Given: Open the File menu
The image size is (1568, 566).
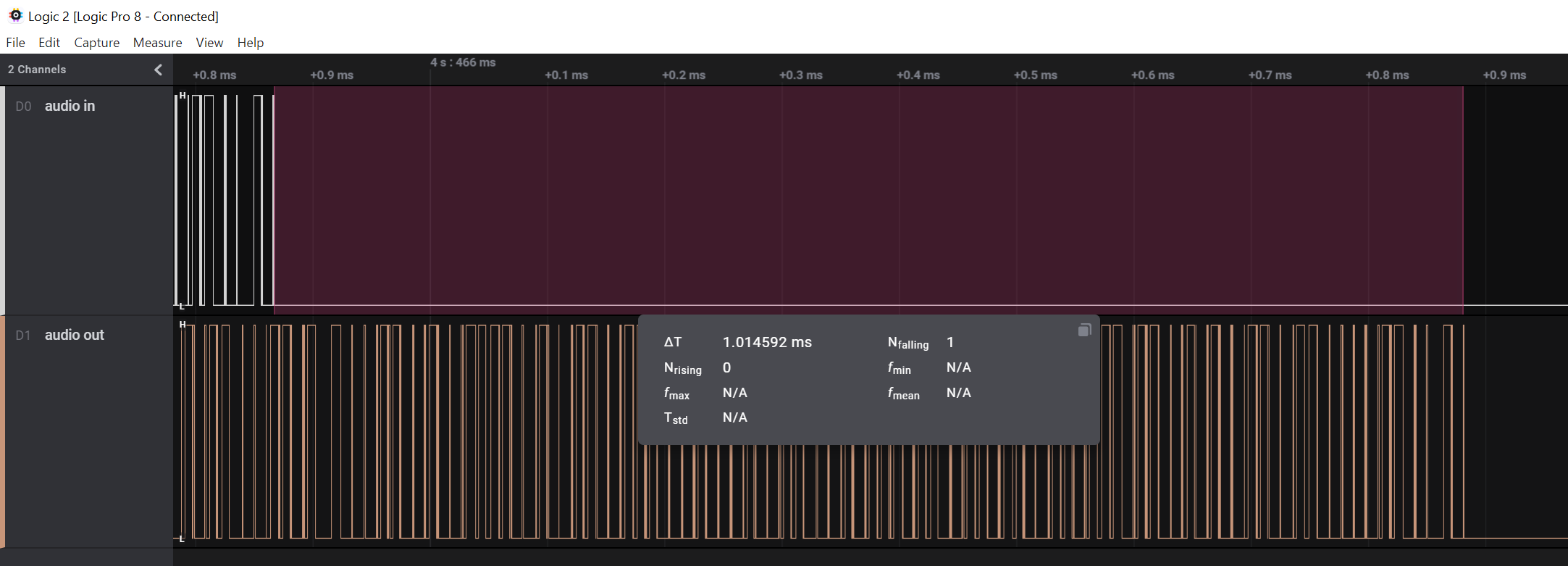Looking at the screenshot, I should (15, 43).
